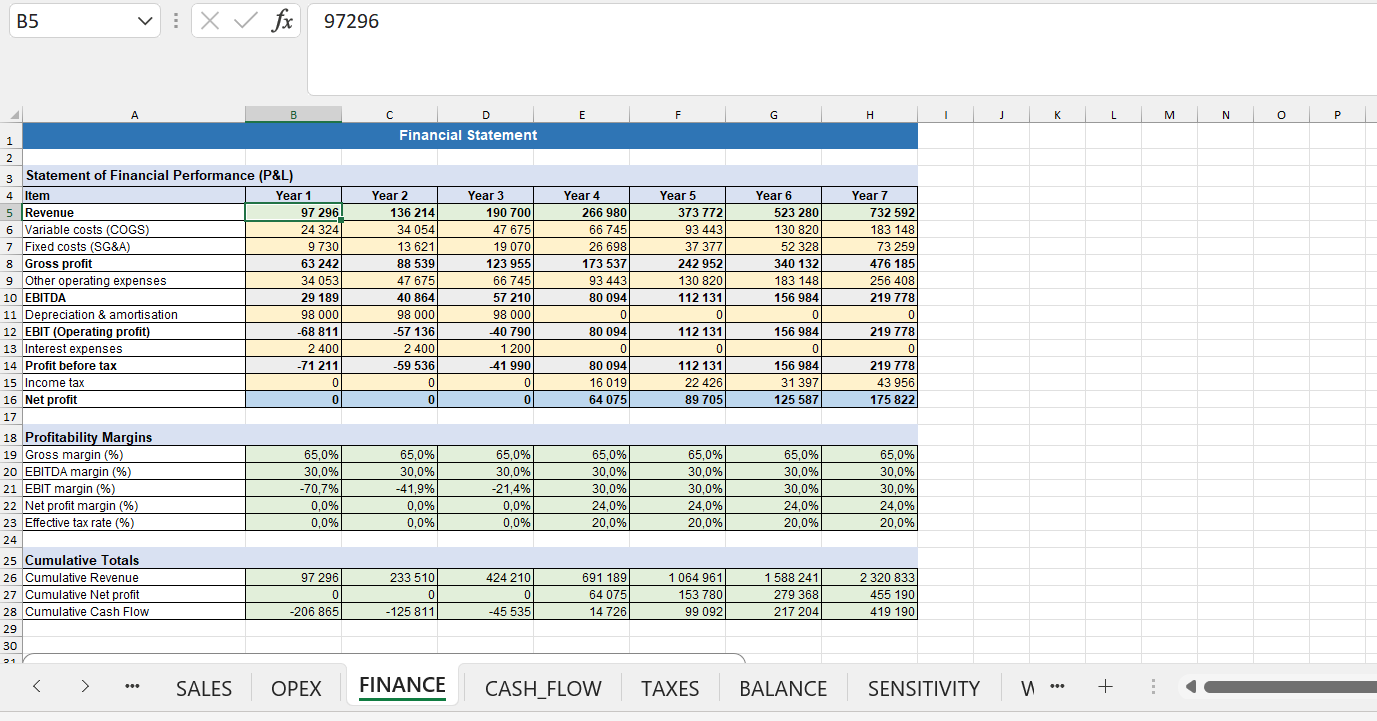1377x721 pixels.
Task: Open Insert Function fx dialog
Action: pyautogui.click(x=282, y=21)
